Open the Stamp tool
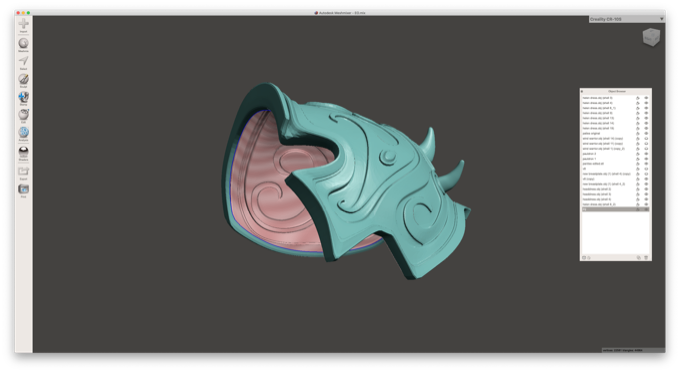 23,98
